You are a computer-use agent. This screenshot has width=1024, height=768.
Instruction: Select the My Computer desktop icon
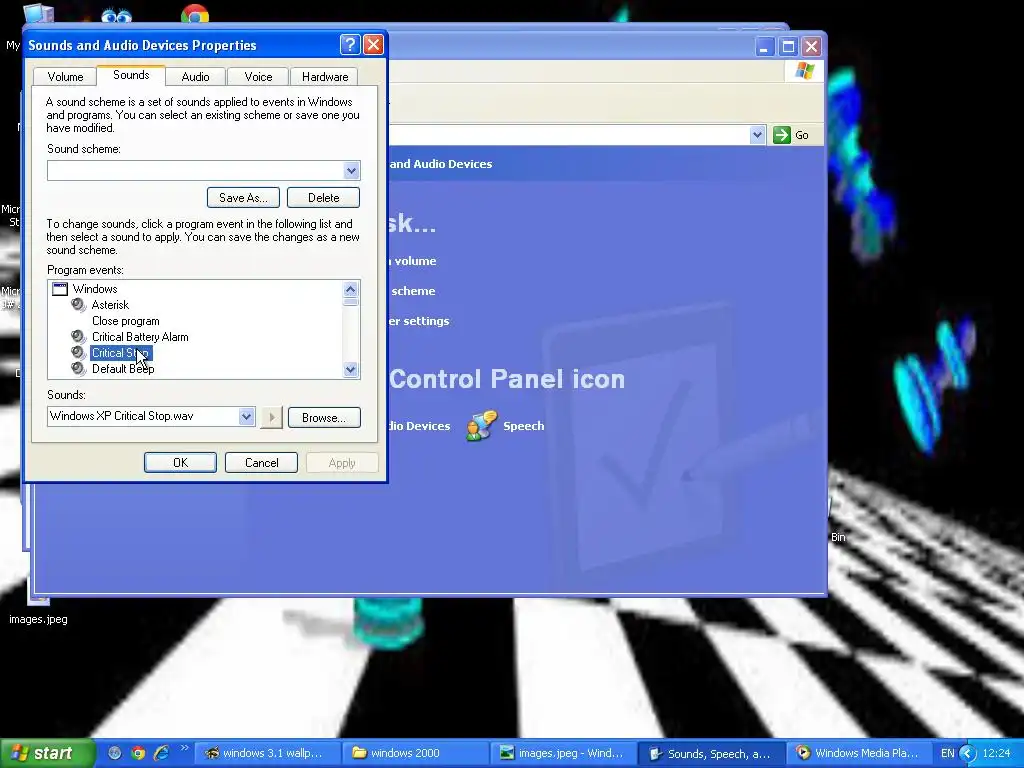[38, 14]
